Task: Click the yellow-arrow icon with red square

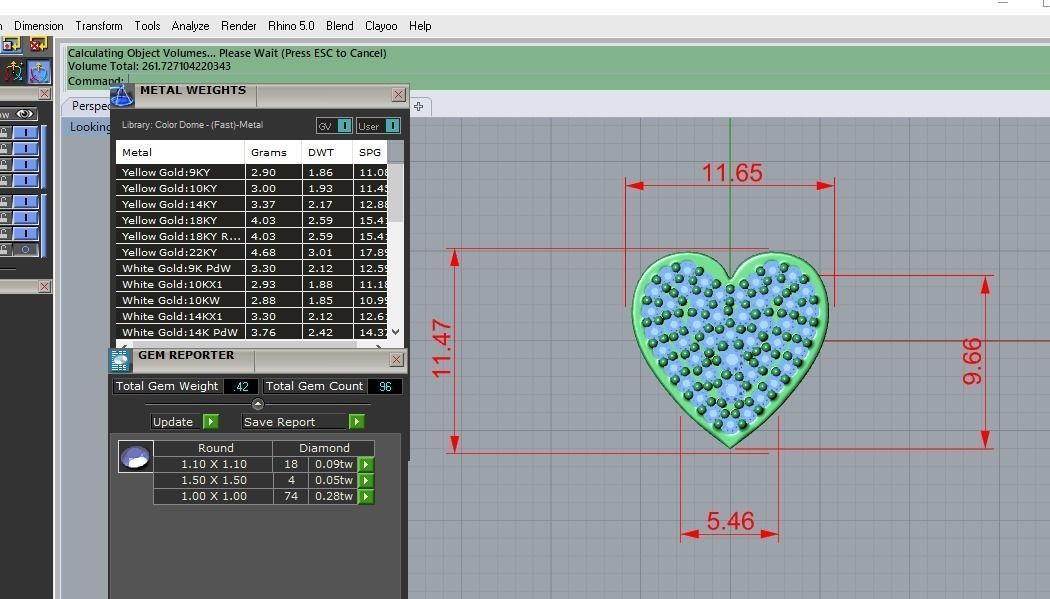Action: click(11, 45)
